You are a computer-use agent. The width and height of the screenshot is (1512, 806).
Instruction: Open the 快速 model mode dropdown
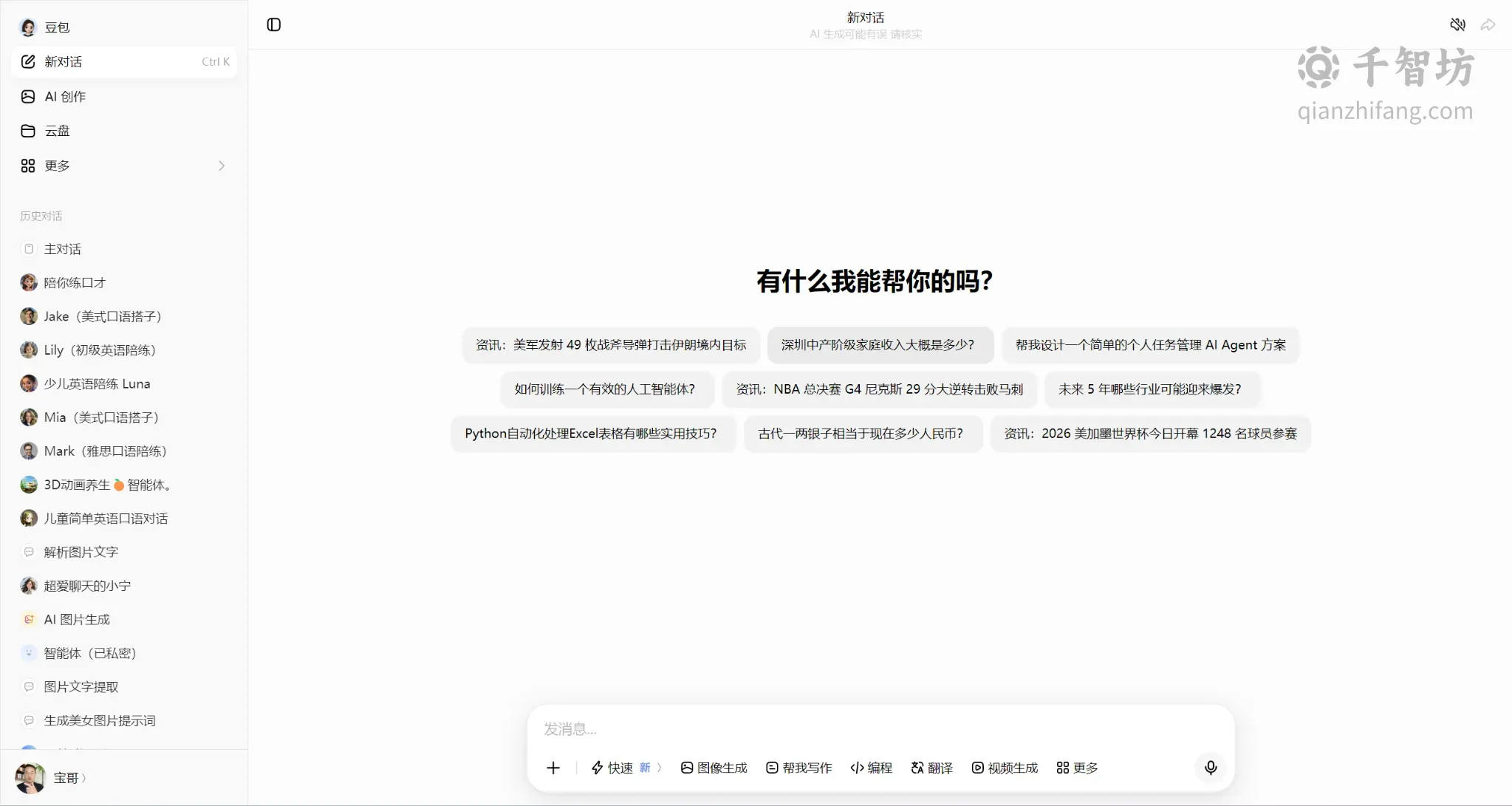[x=626, y=768]
